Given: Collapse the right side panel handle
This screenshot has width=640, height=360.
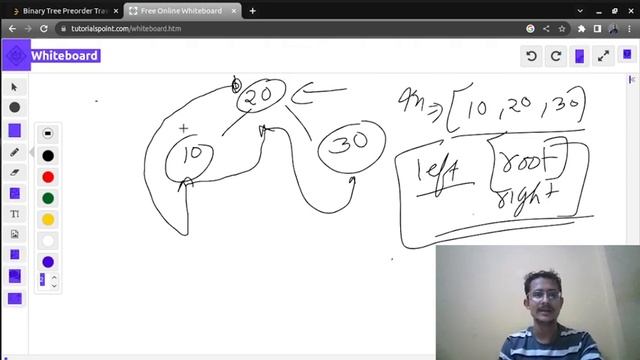Looking at the screenshot, I should (x=632, y=80).
